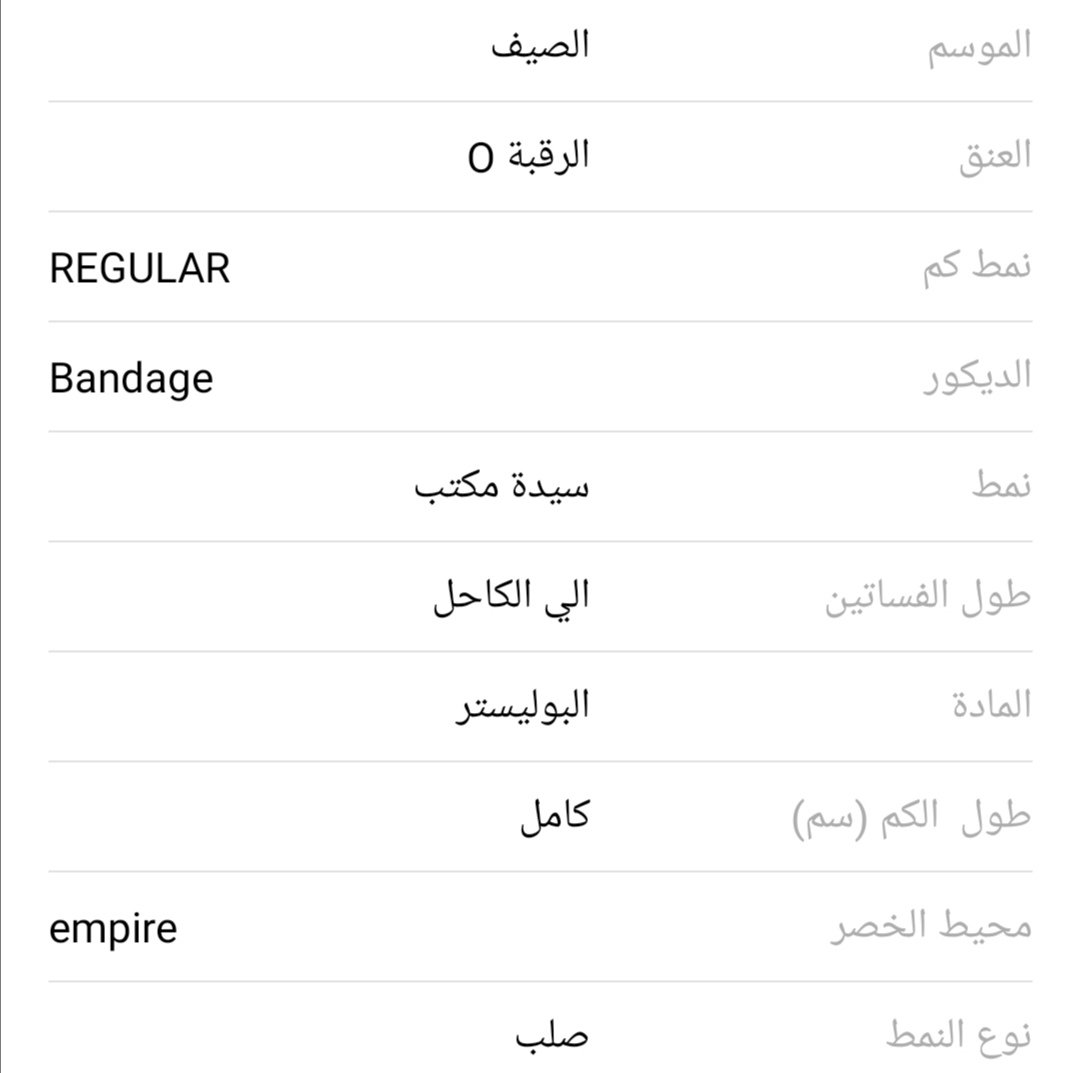Select the البوليستر material value
Image resolution: width=1080 pixels, height=1073 pixels.
click(x=523, y=707)
